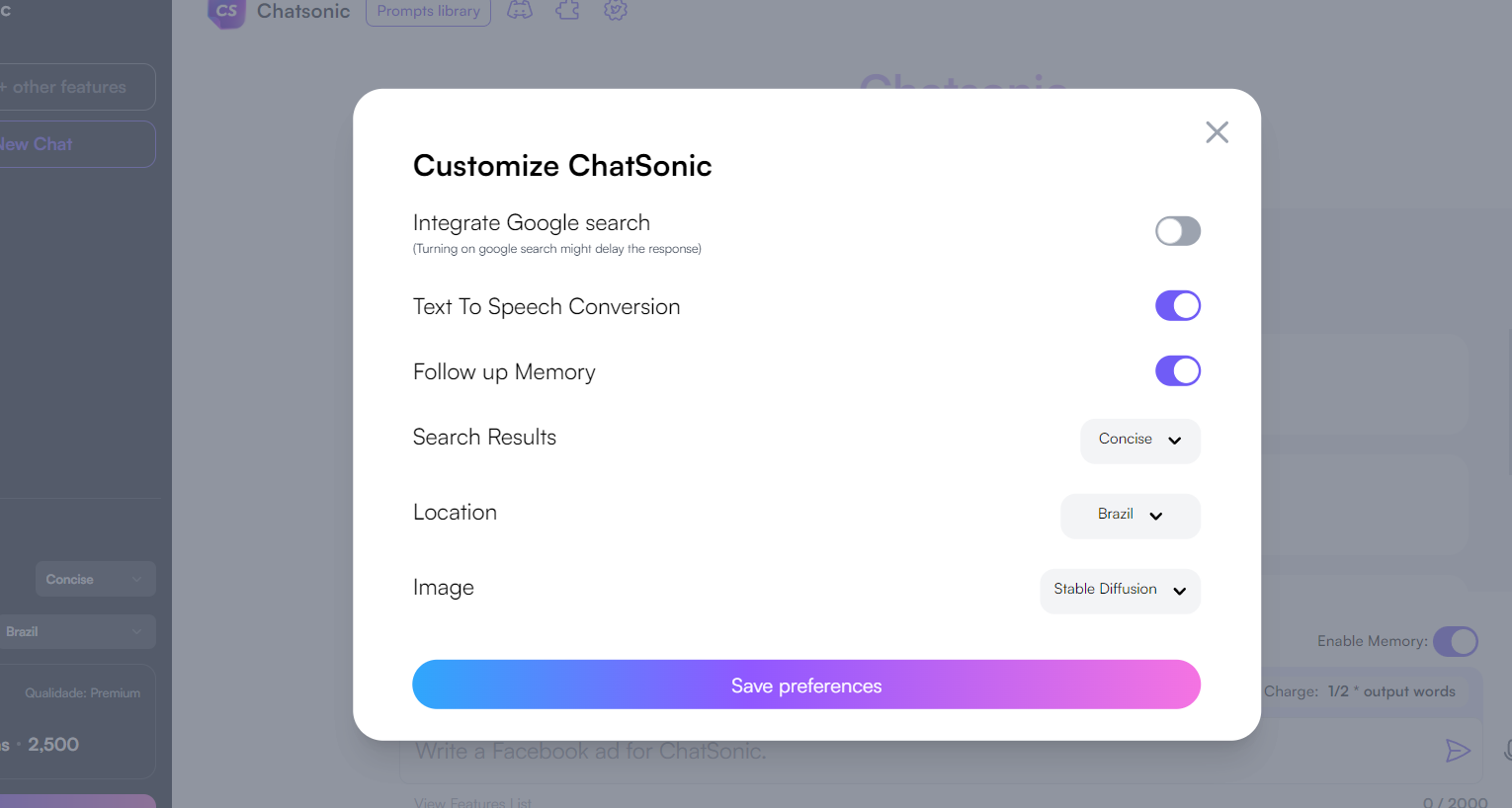Toggle the Enable Memory switch

pyautogui.click(x=1456, y=641)
